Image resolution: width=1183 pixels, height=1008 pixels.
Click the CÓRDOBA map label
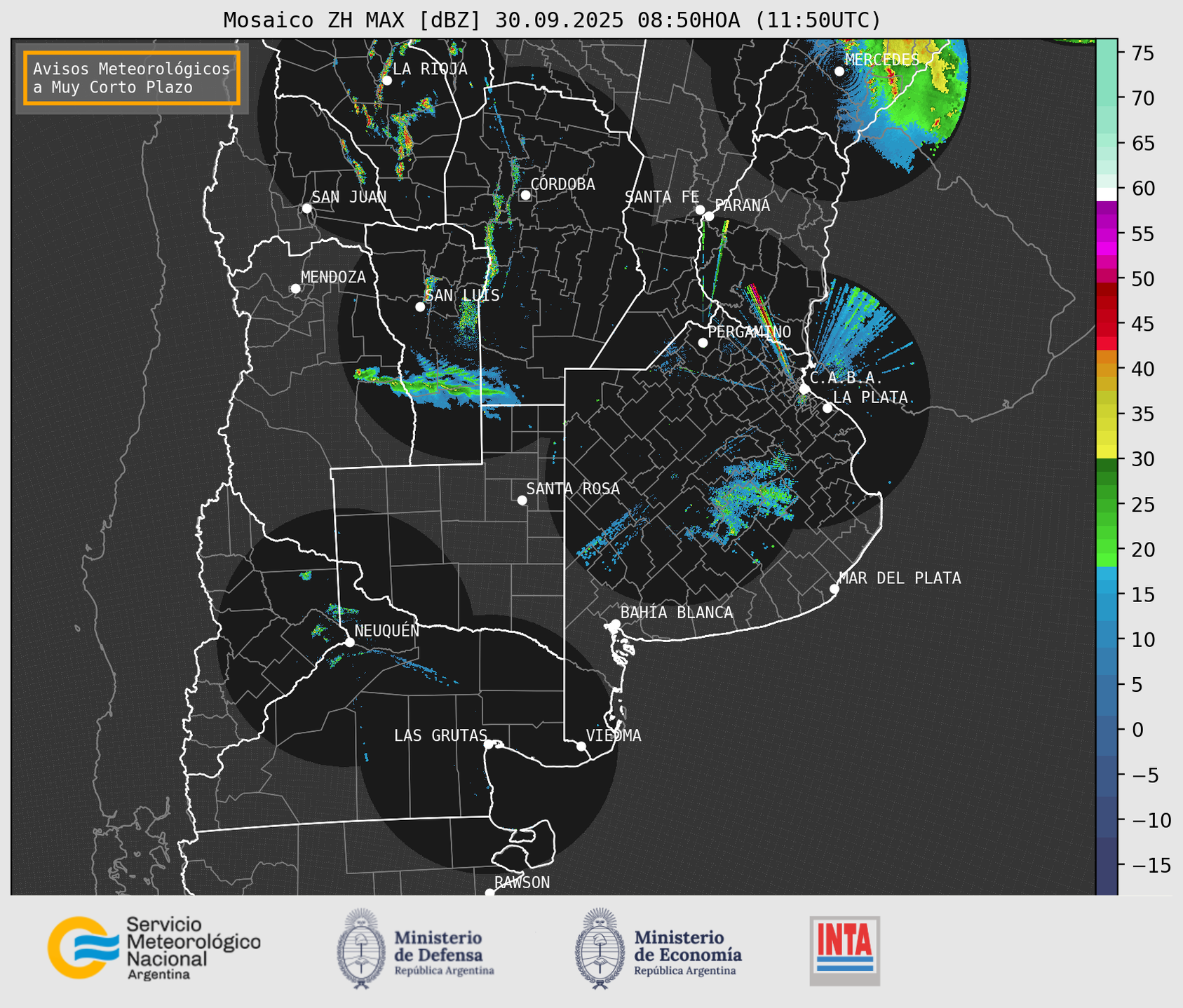click(562, 184)
